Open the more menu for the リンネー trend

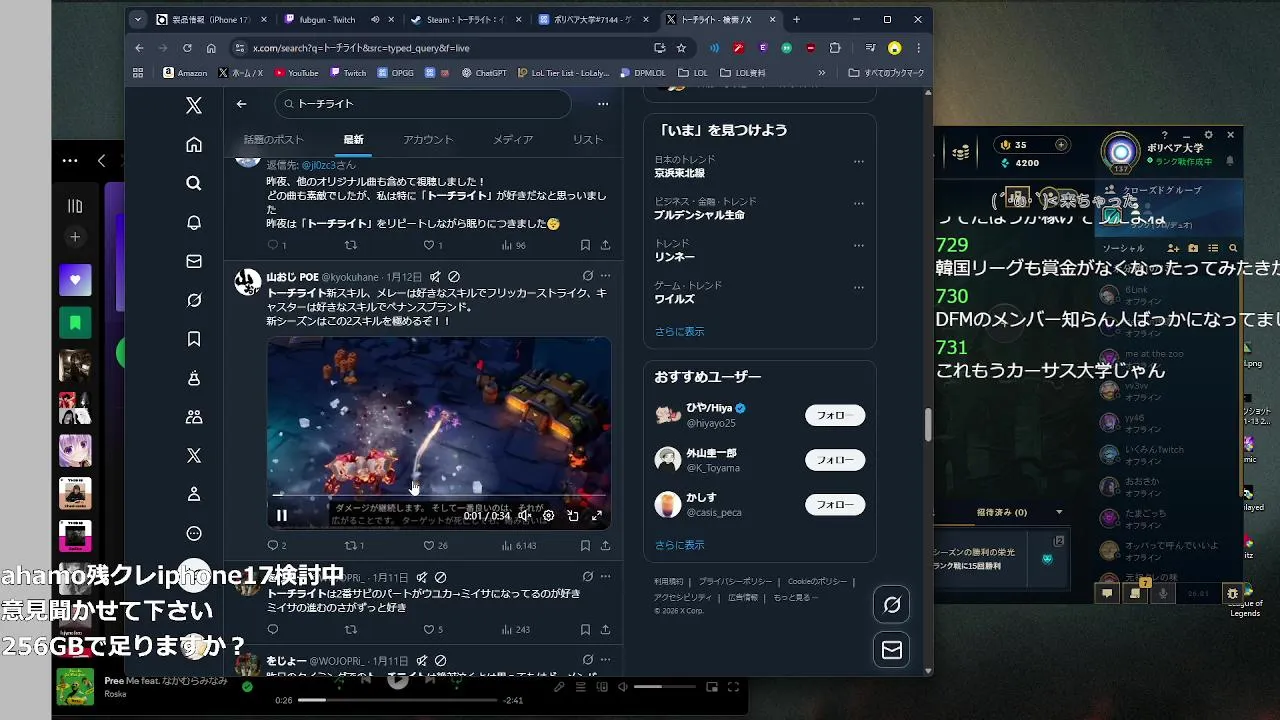858,245
